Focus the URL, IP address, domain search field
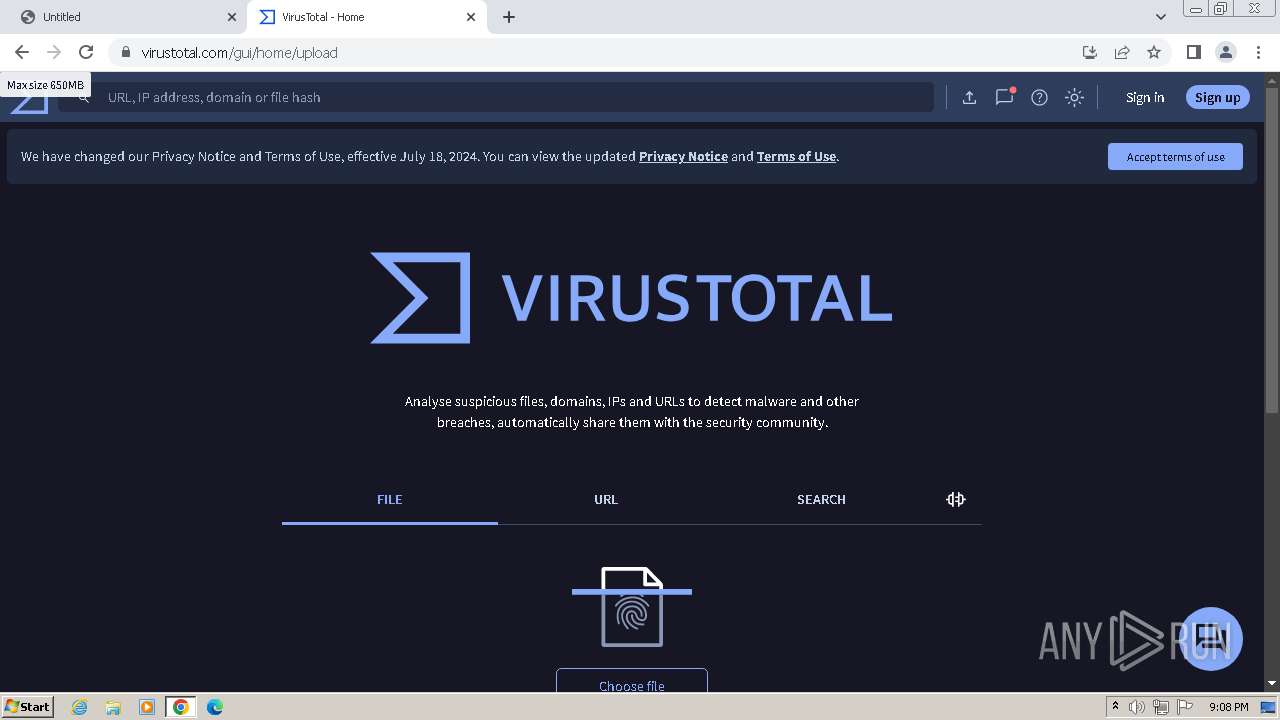1280x720 pixels. [496, 97]
